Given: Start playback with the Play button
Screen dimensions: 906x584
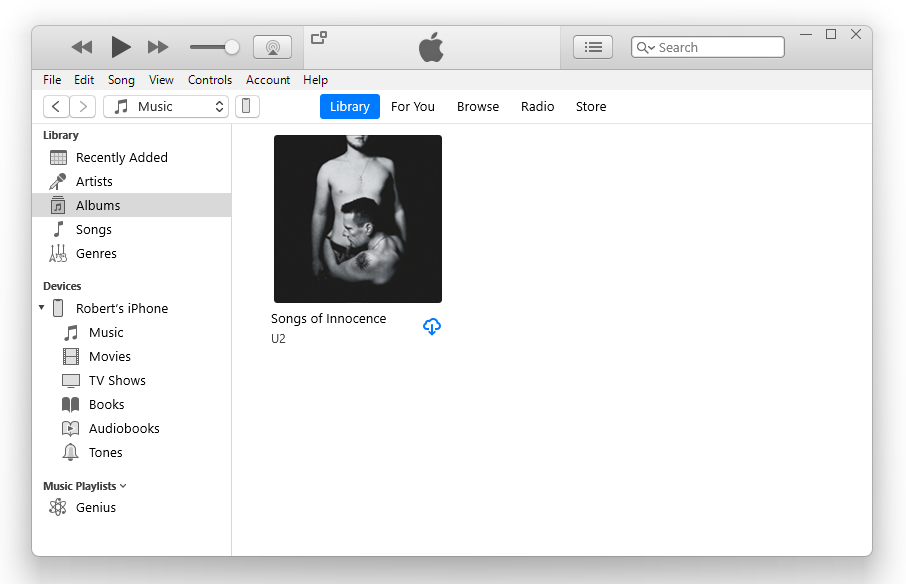Looking at the screenshot, I should pos(120,47).
